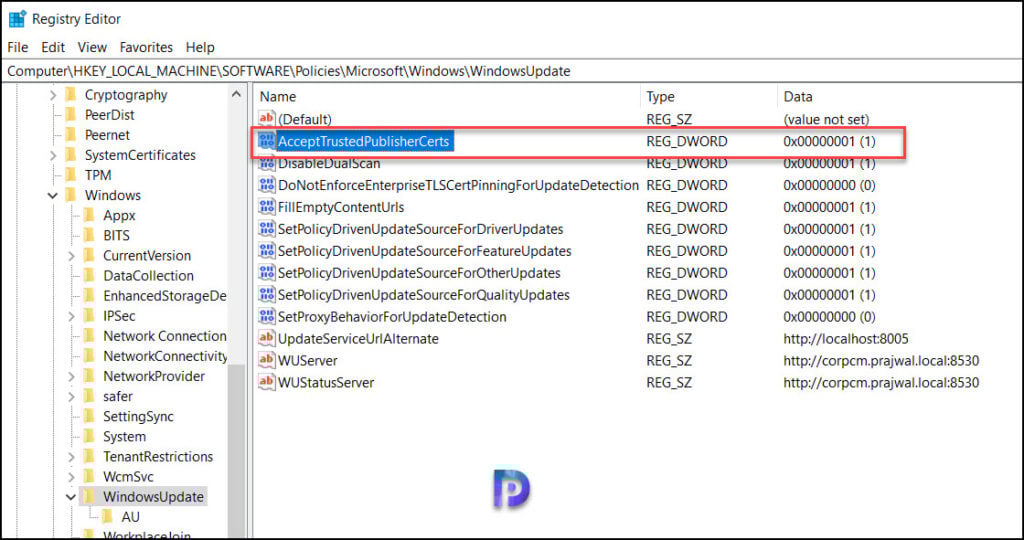Image resolution: width=1024 pixels, height=540 pixels.
Task: Expand the TenantRestrictions key
Action: (72, 457)
